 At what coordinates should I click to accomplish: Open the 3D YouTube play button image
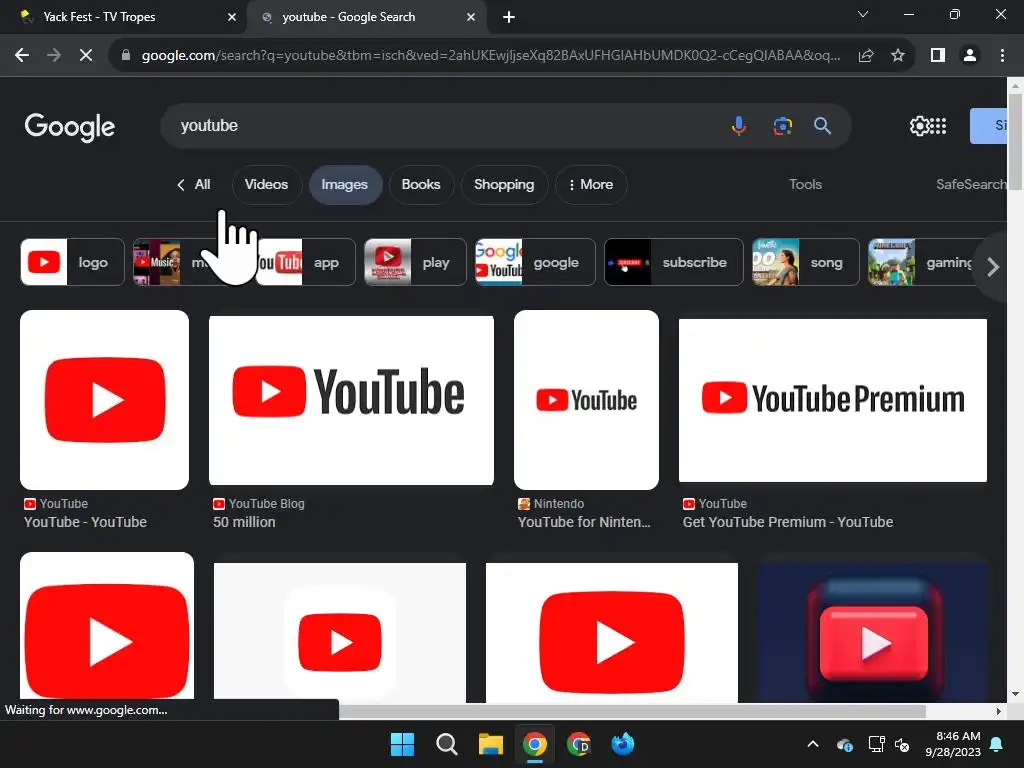pyautogui.click(x=873, y=633)
